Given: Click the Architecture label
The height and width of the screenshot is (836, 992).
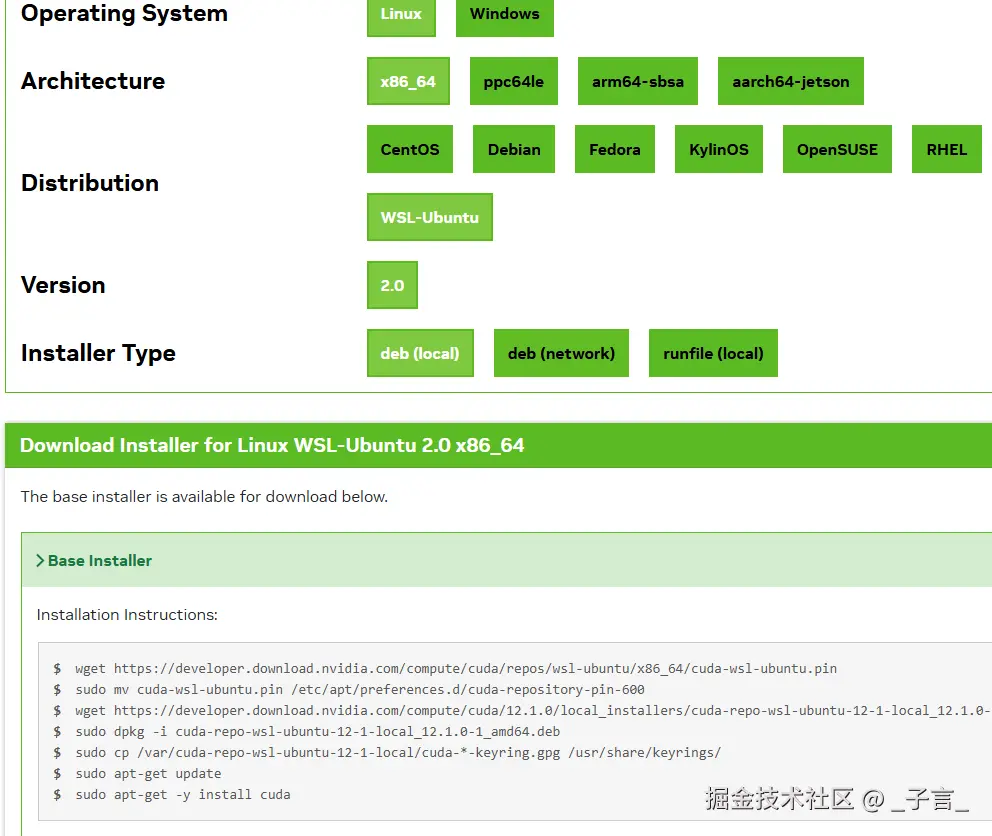Looking at the screenshot, I should (93, 81).
